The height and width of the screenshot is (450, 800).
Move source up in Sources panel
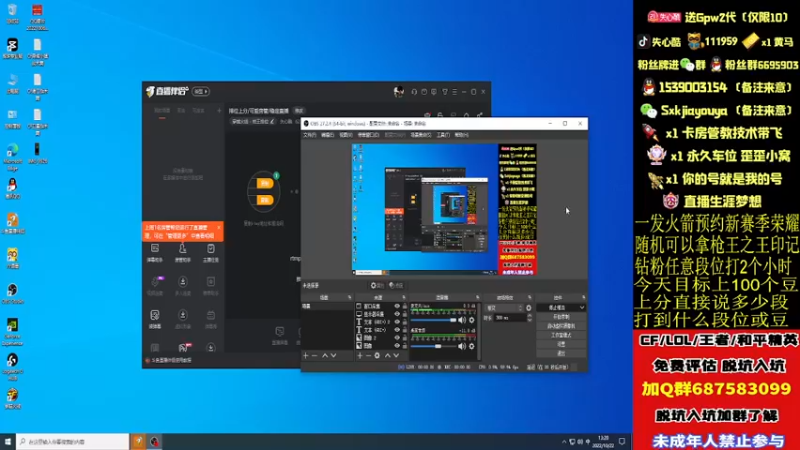387,356
